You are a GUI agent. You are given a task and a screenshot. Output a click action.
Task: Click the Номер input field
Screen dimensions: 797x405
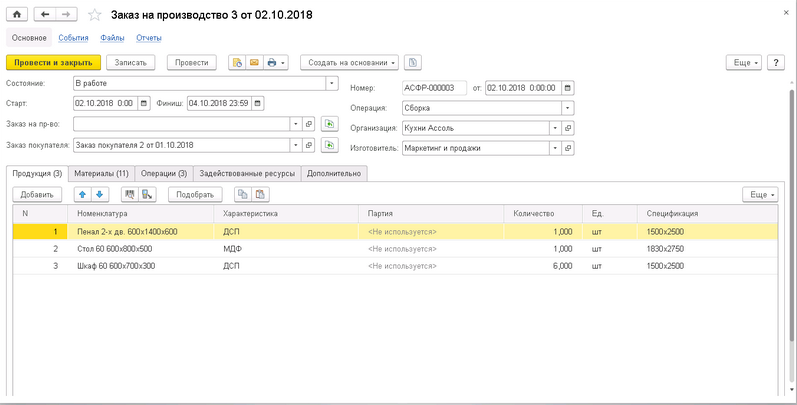tap(435, 88)
